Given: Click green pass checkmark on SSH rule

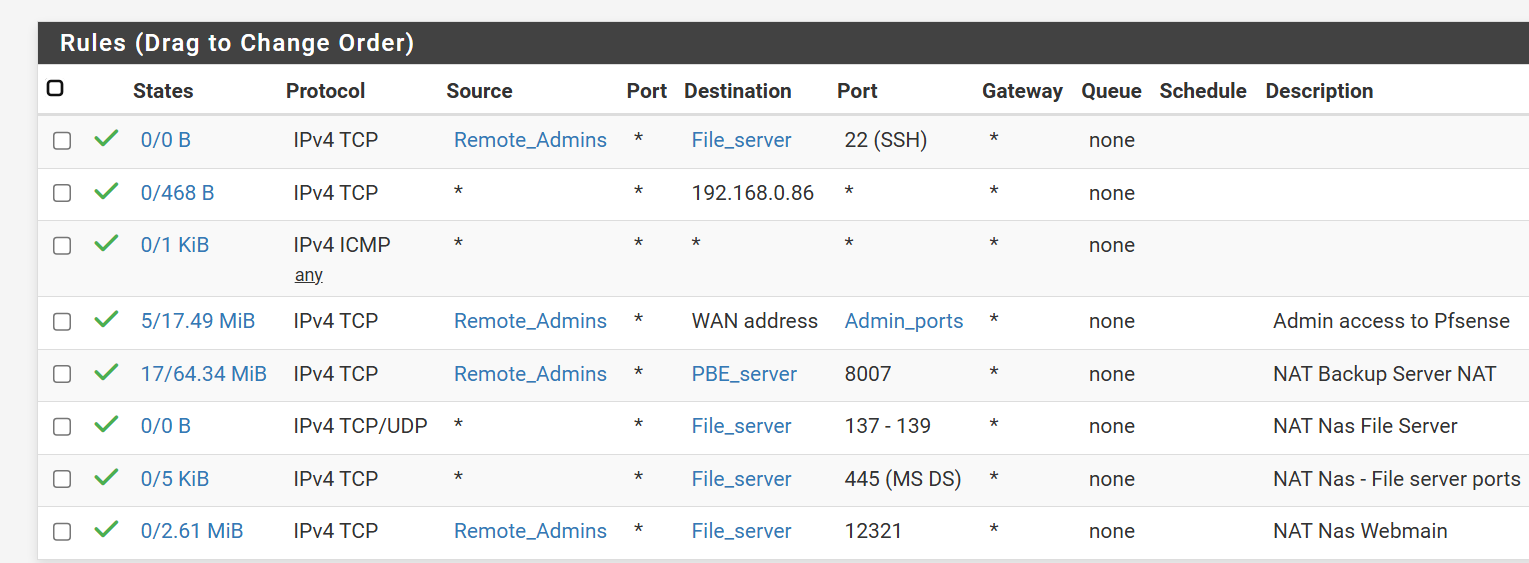Looking at the screenshot, I should tap(106, 139).
